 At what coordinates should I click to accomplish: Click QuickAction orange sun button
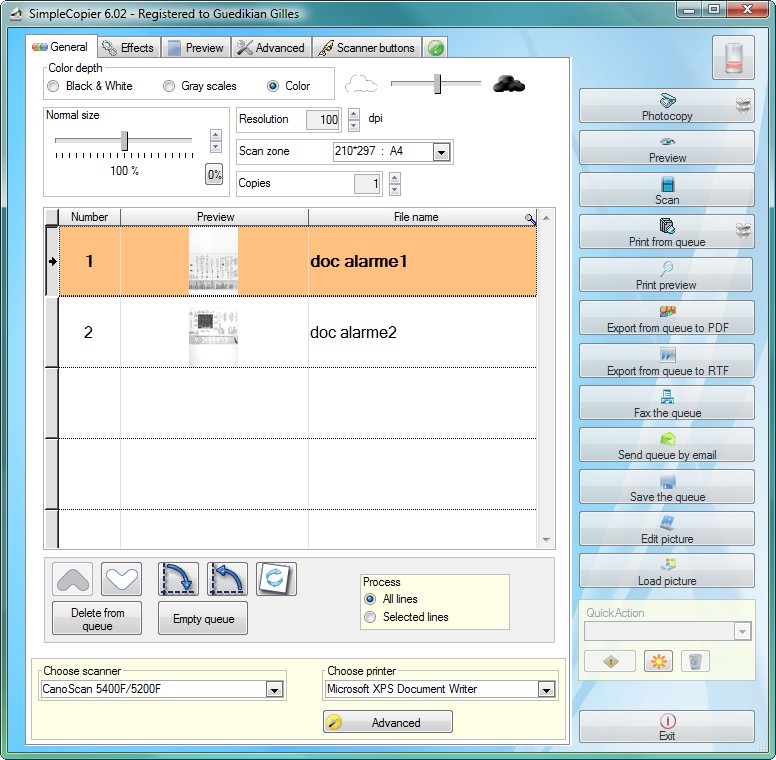click(x=658, y=662)
